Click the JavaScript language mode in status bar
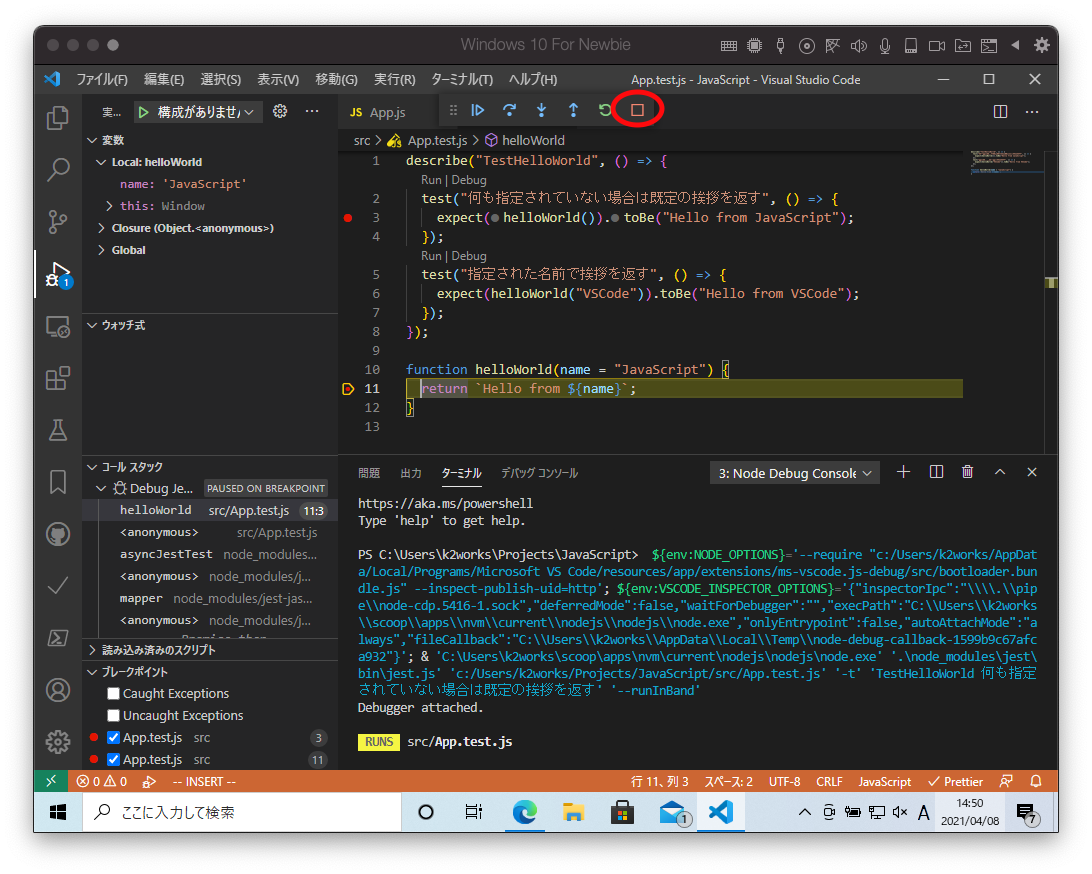This screenshot has width=1092, height=874. pyautogui.click(x=884, y=781)
